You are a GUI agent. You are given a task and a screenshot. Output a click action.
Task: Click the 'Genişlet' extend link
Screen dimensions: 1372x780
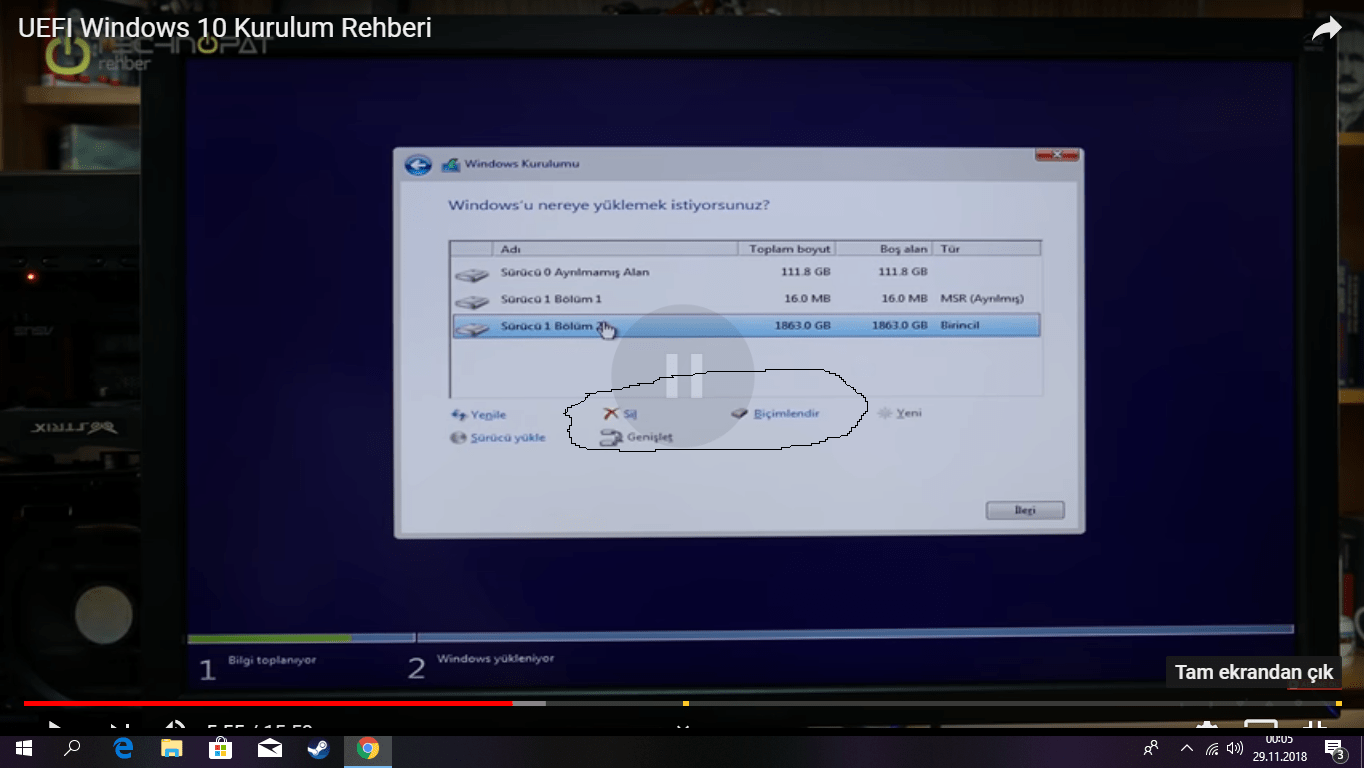(x=650, y=437)
